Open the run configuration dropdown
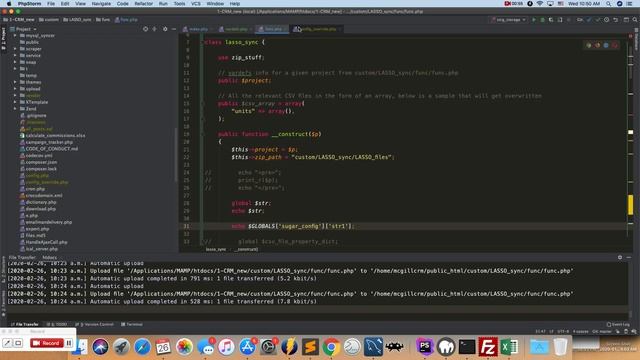The height and width of the screenshot is (360, 640). (x=509, y=20)
